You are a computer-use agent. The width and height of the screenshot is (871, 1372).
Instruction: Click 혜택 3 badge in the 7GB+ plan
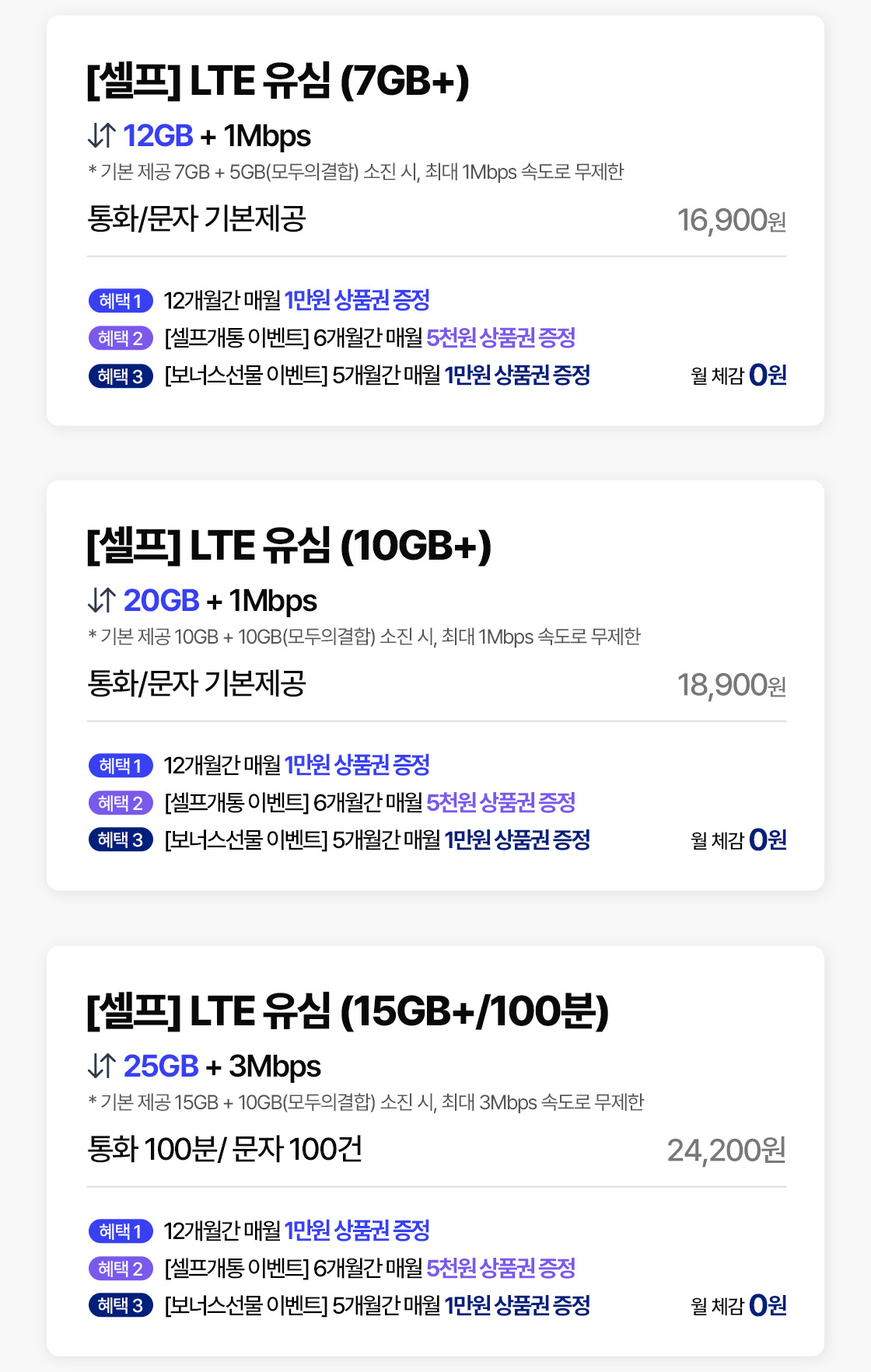pyautogui.click(x=121, y=376)
